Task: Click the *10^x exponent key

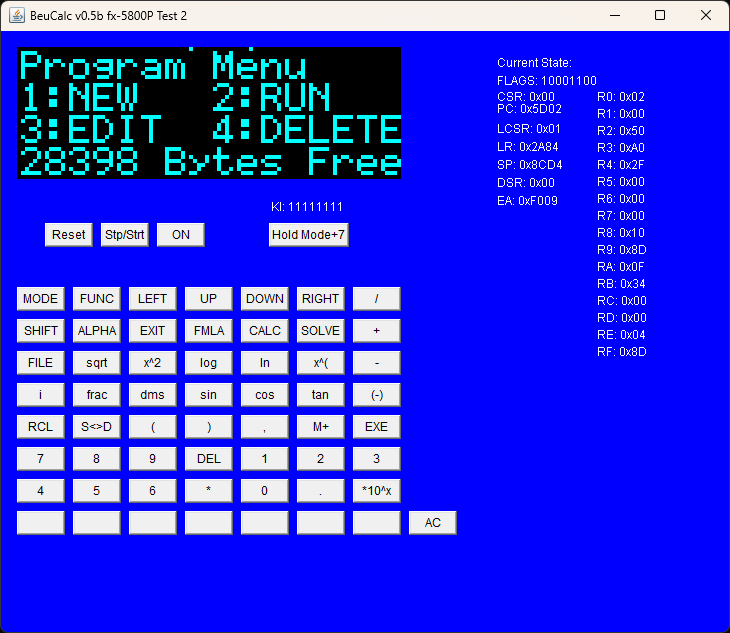Action: [376, 491]
